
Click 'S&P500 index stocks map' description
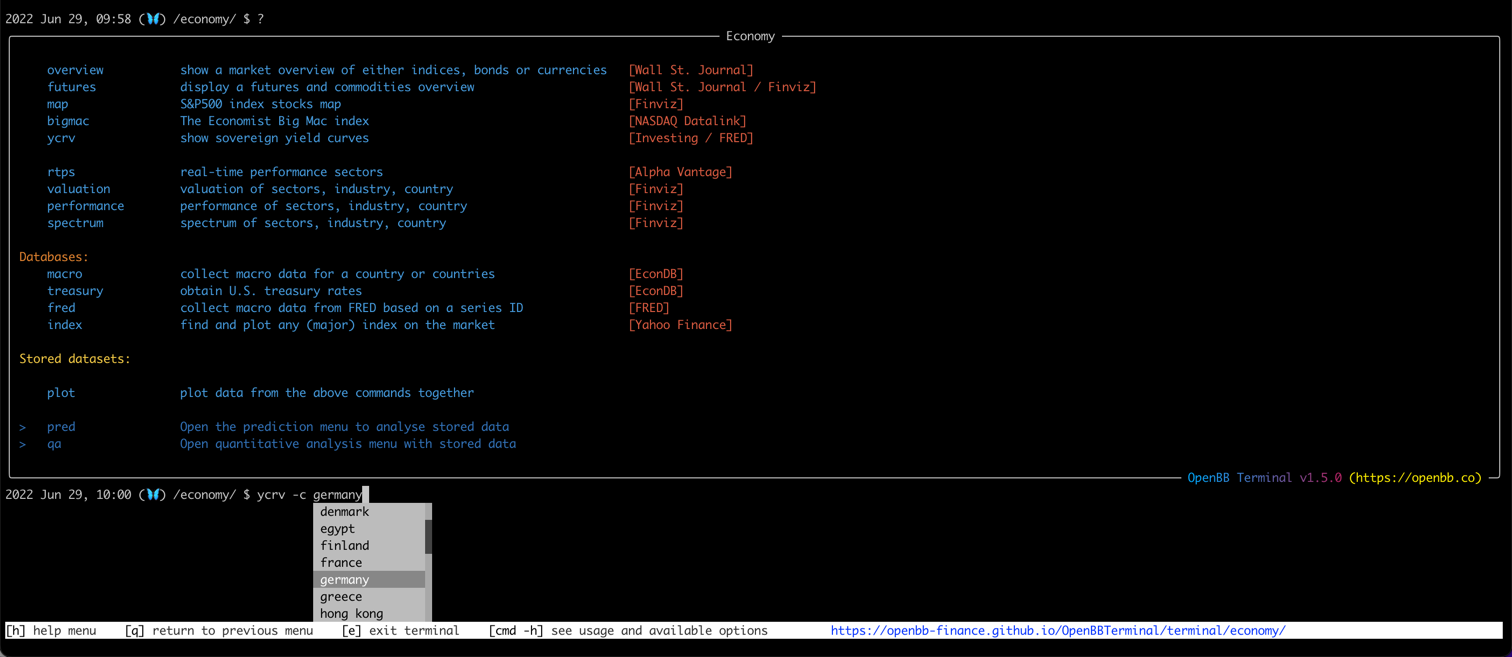click(x=260, y=104)
